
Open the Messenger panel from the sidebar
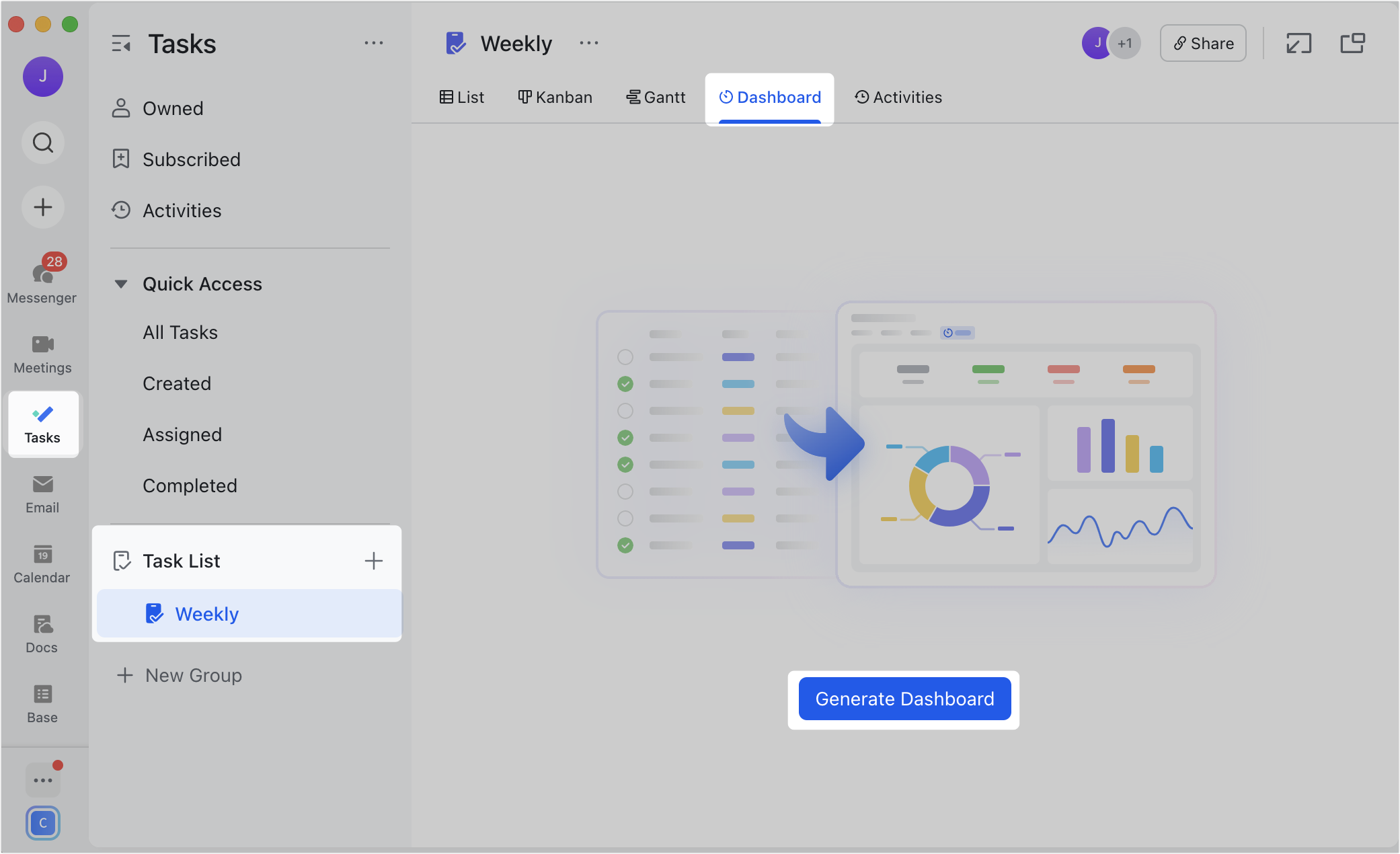(42, 278)
